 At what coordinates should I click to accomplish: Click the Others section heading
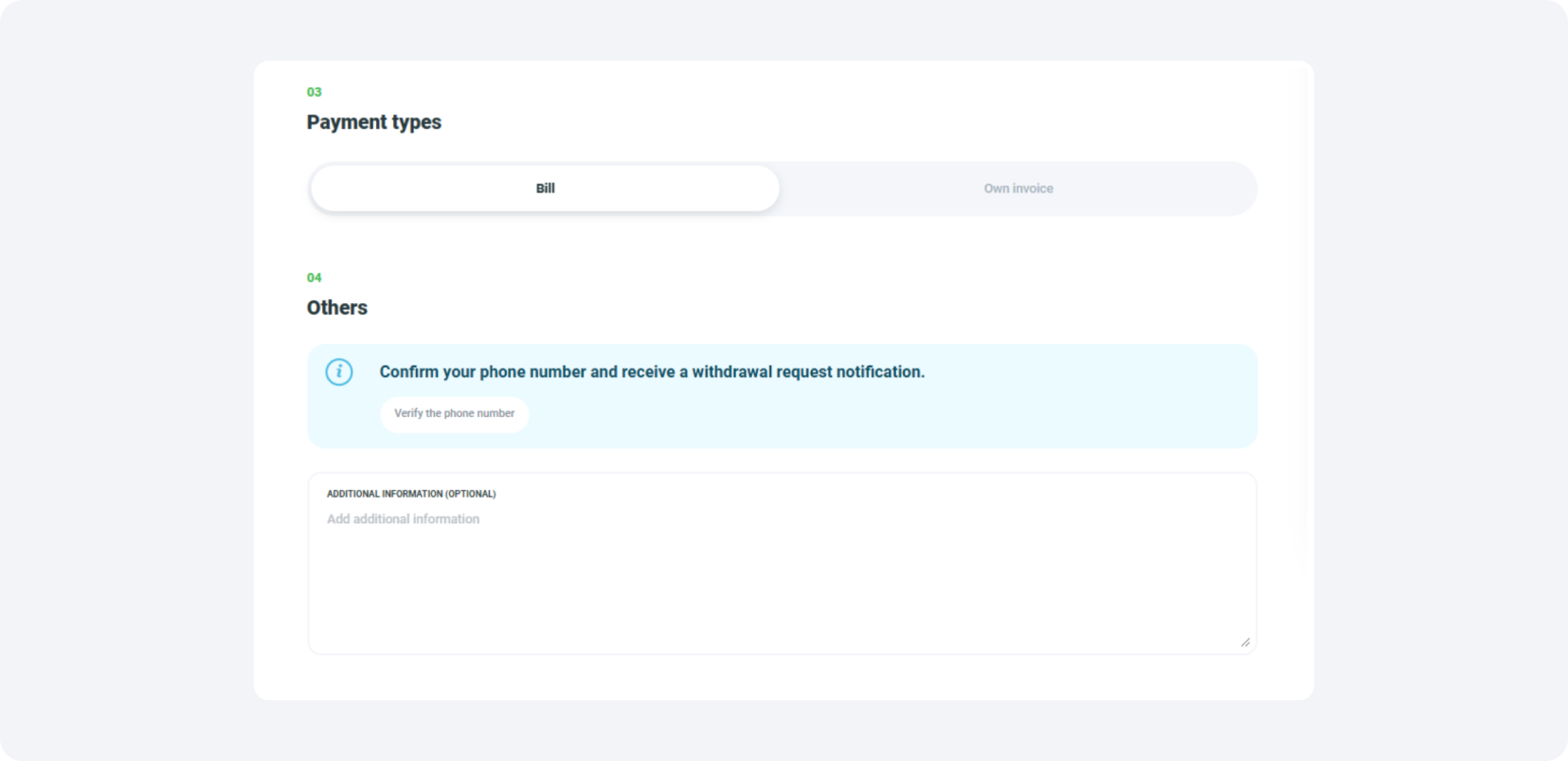click(x=336, y=308)
